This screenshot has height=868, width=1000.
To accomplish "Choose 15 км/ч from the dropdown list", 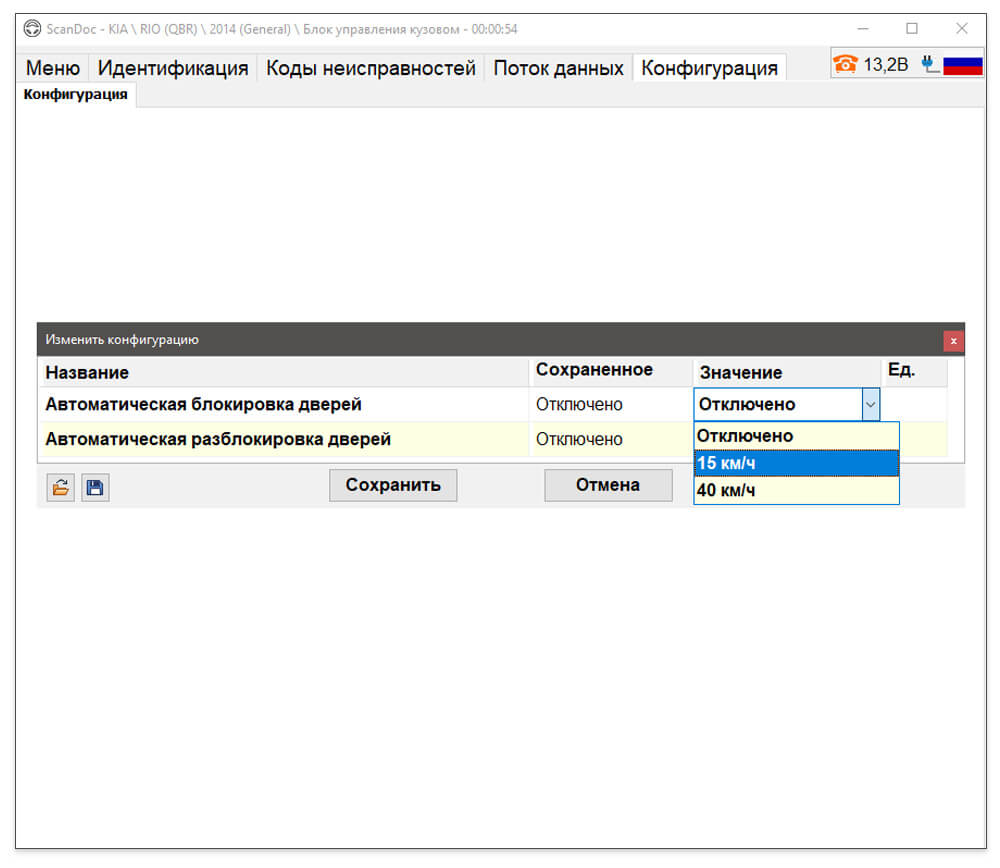I will click(x=797, y=463).
